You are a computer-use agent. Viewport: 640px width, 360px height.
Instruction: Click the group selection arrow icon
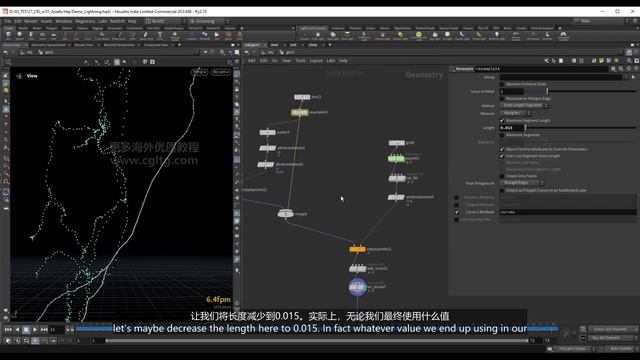[x=633, y=77]
